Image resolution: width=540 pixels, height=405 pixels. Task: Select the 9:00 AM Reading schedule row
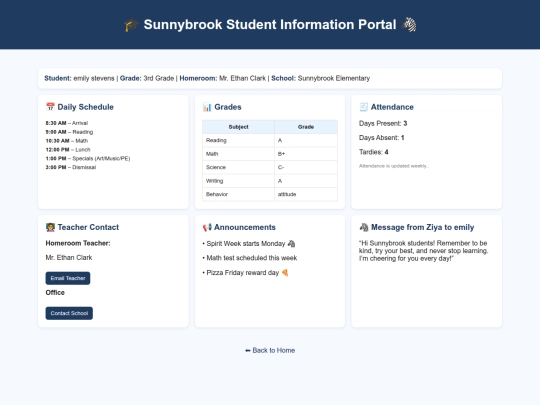pyautogui.click(x=69, y=132)
